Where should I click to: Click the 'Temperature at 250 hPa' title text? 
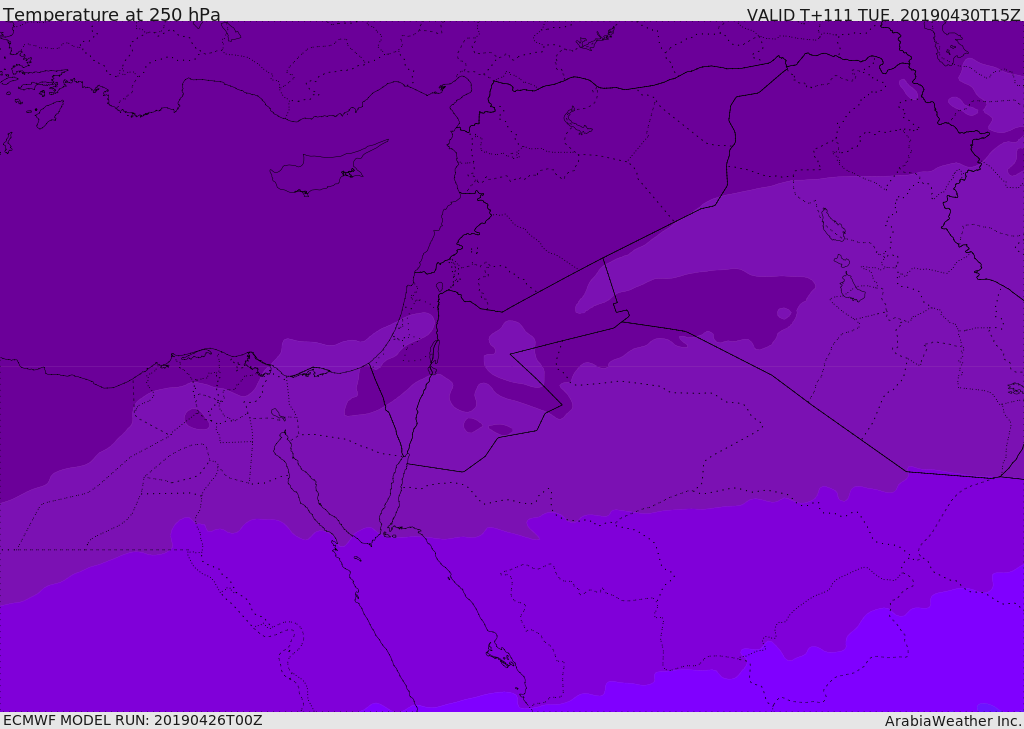click(112, 14)
